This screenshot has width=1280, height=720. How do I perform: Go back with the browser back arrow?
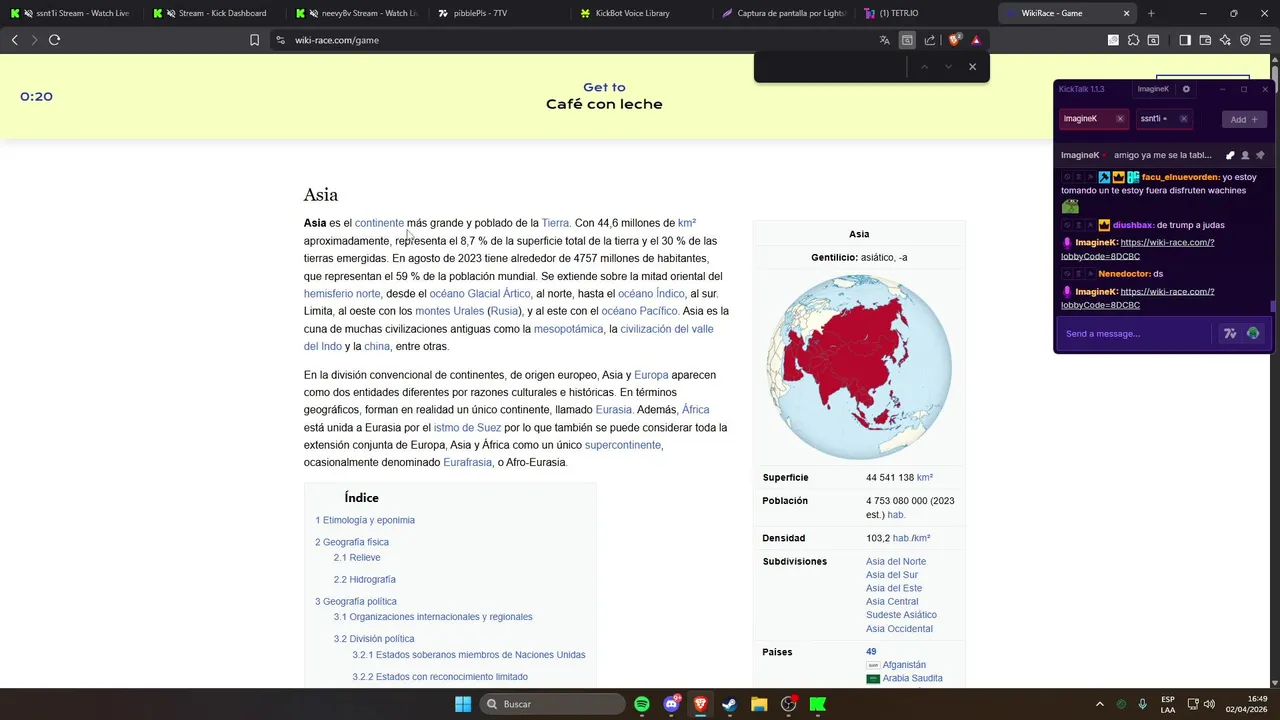14,40
